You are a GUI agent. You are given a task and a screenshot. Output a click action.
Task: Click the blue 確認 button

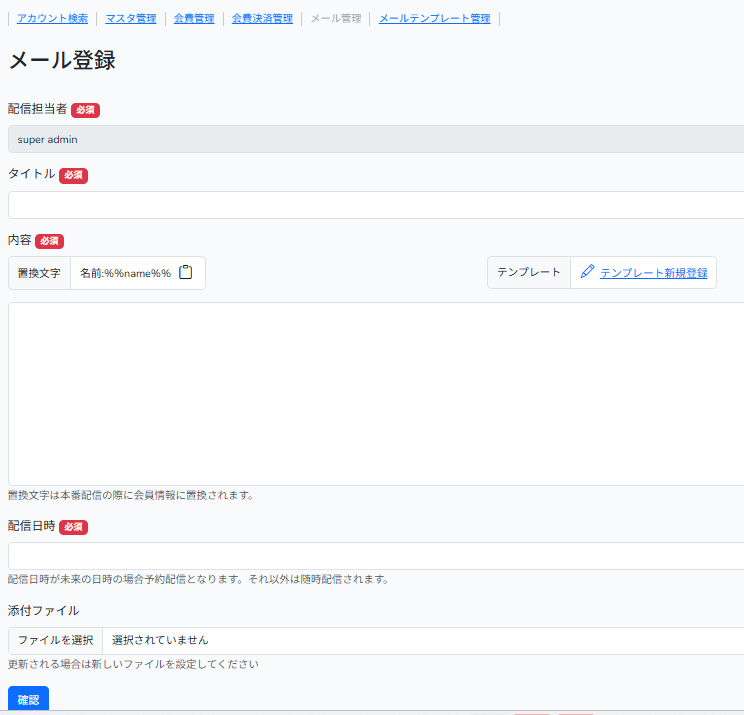pyautogui.click(x=28, y=699)
